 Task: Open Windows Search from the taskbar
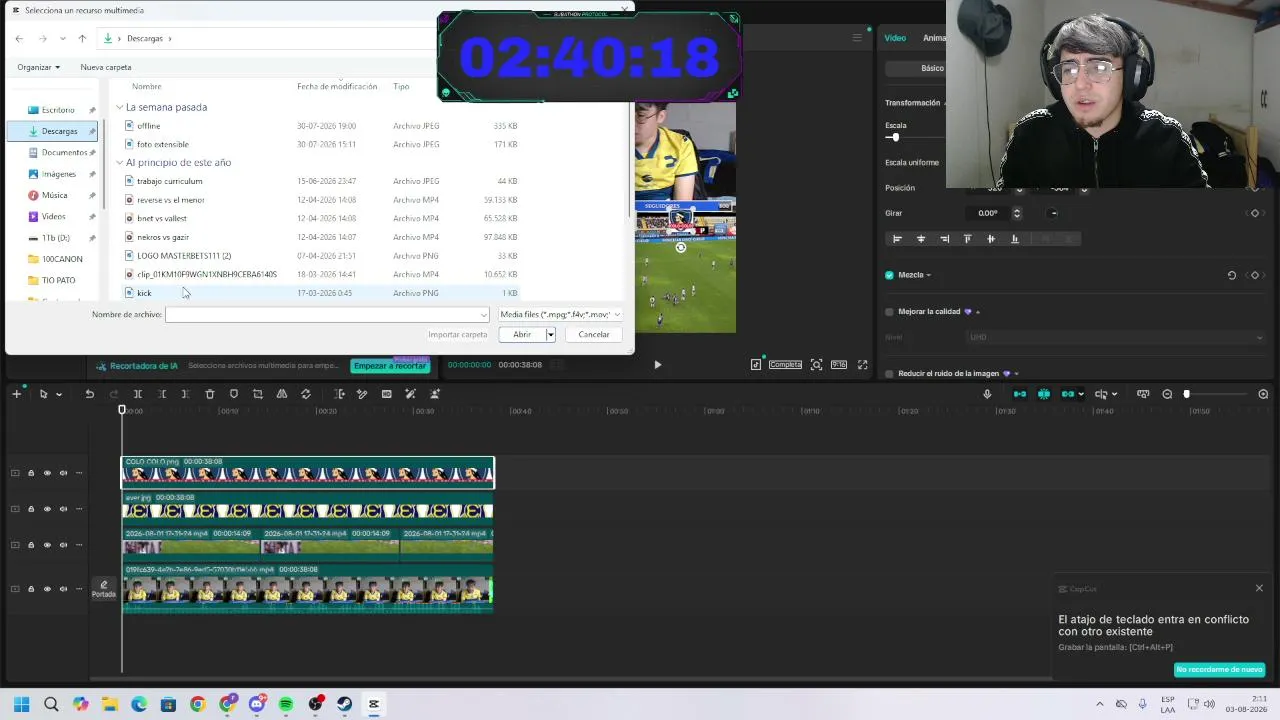click(x=51, y=704)
